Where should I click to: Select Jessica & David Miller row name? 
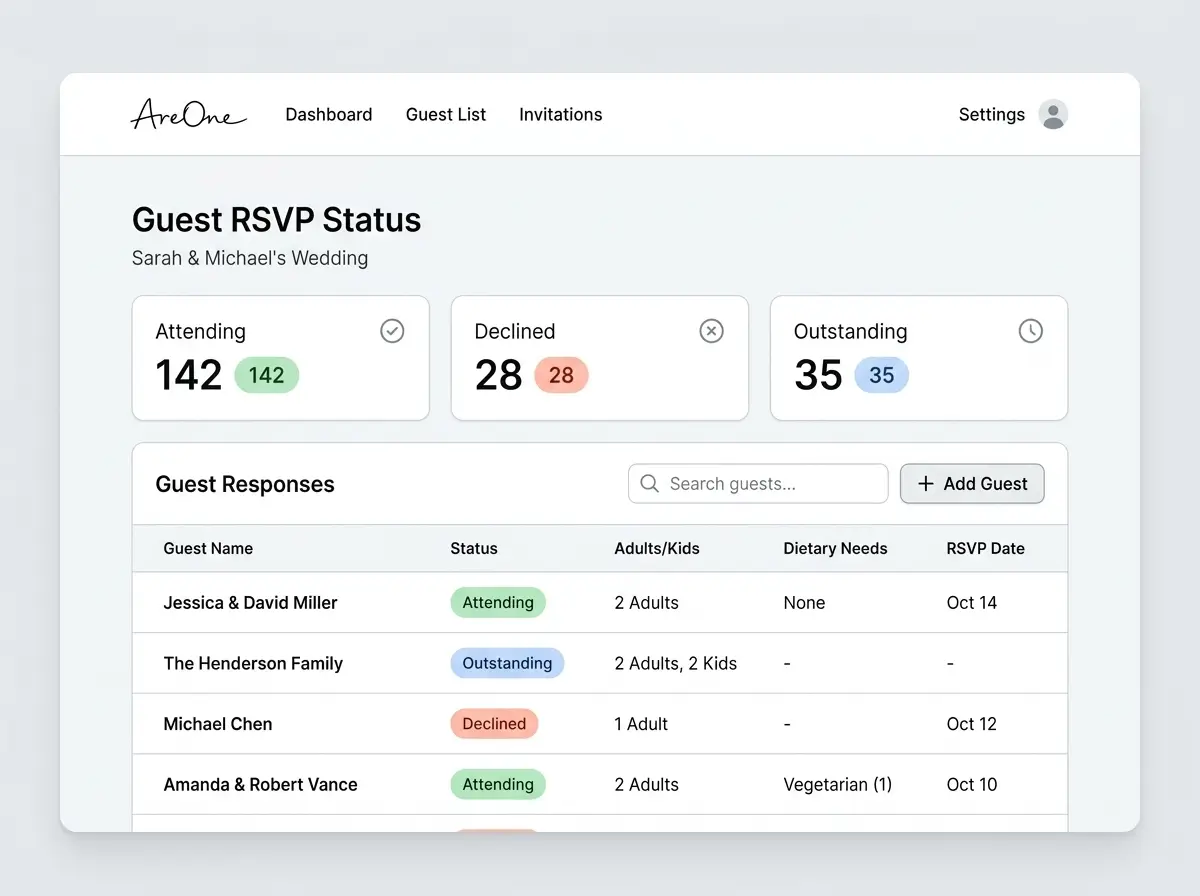(x=251, y=603)
